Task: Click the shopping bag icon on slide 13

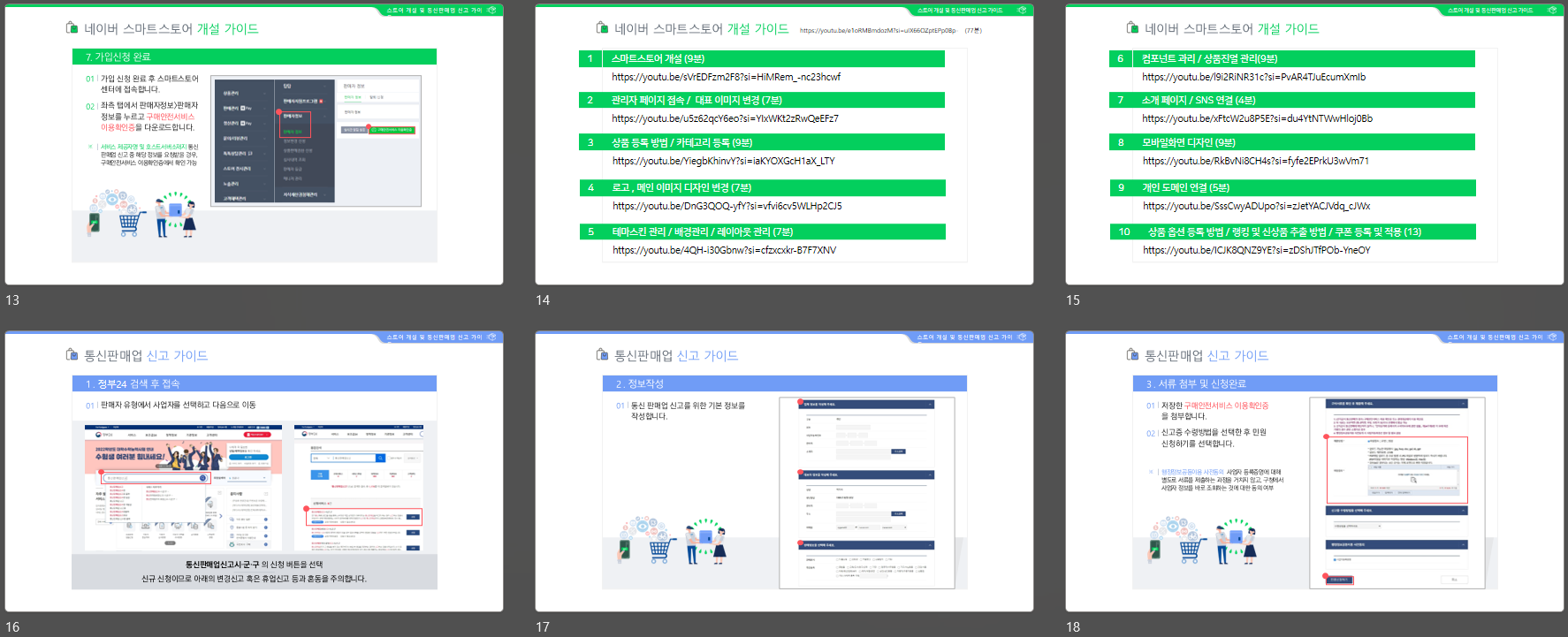Action: [x=72, y=28]
